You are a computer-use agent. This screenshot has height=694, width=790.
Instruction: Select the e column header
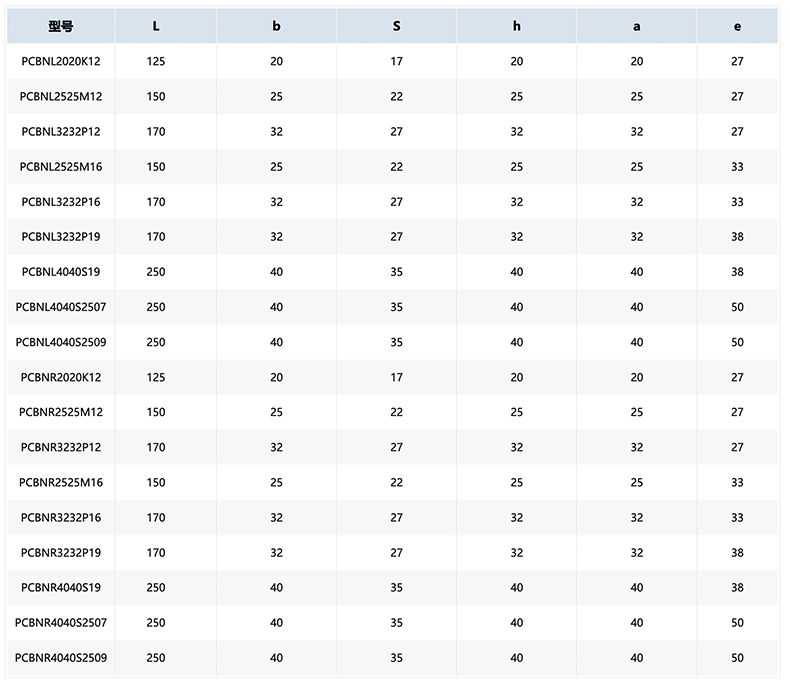click(x=737, y=27)
